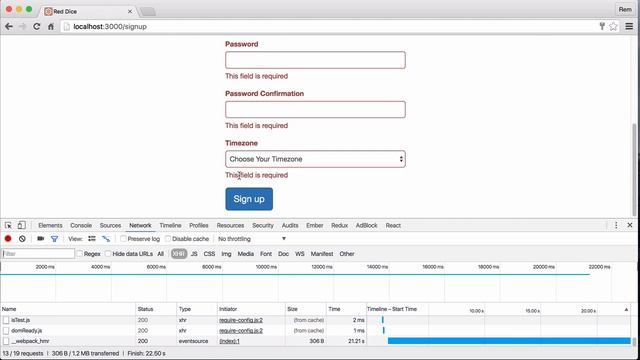640x360 pixels.
Task: Filter requests by XHR type
Action: (179, 254)
